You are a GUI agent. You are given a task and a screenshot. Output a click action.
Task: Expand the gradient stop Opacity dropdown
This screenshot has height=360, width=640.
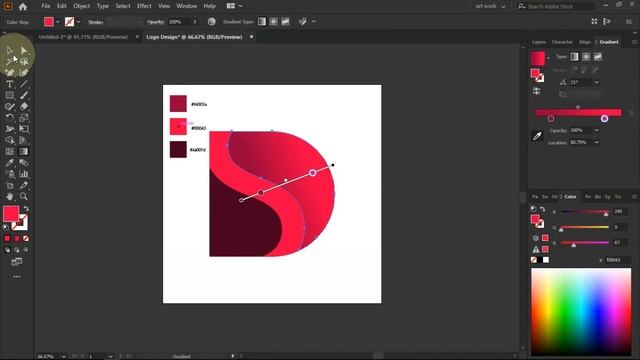pos(597,131)
